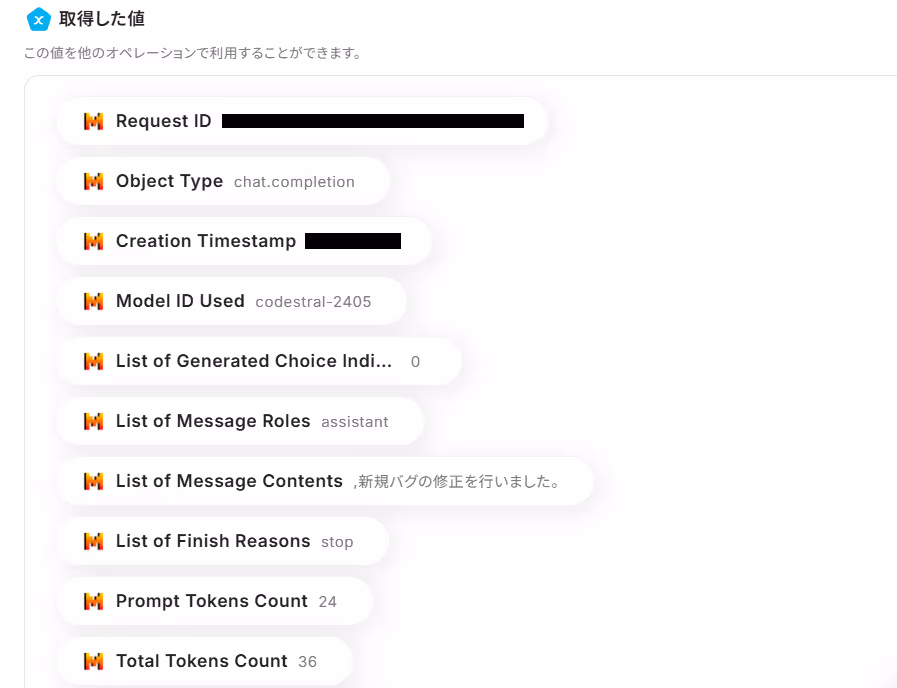Pick the Prompt Tokens Count 24 chip
This screenshot has height=688, width=897.
(215, 601)
